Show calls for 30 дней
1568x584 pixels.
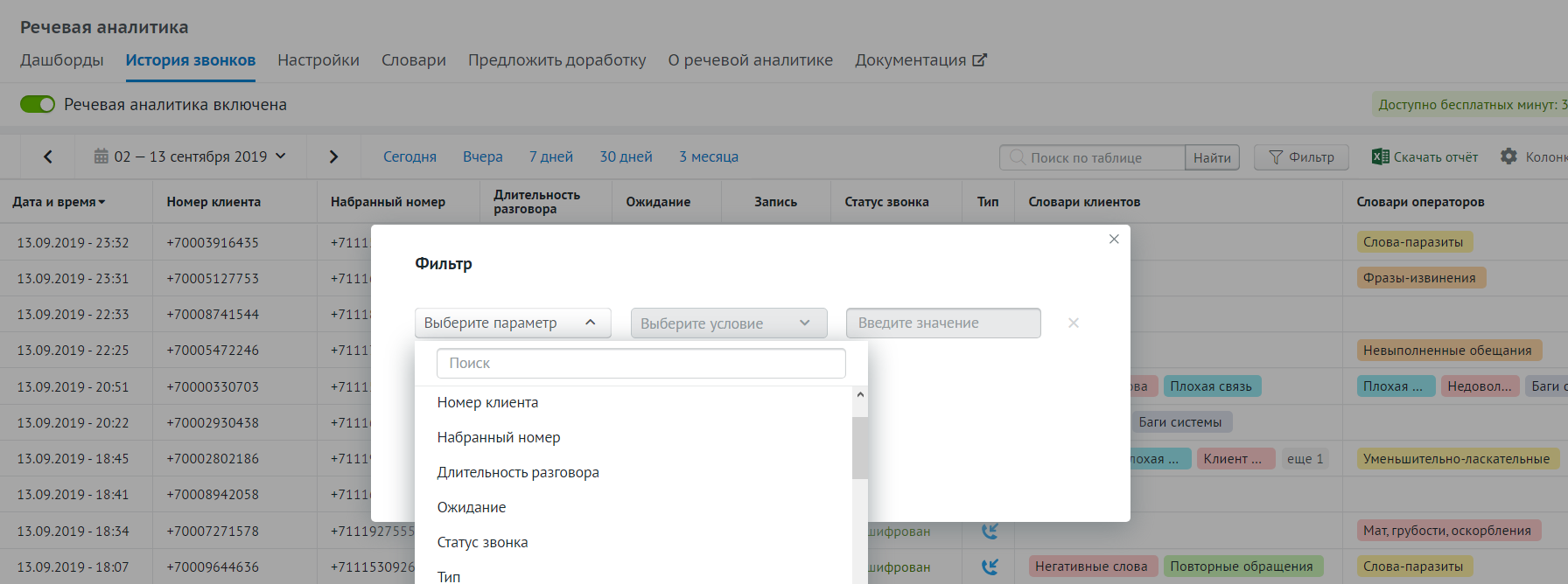626,156
